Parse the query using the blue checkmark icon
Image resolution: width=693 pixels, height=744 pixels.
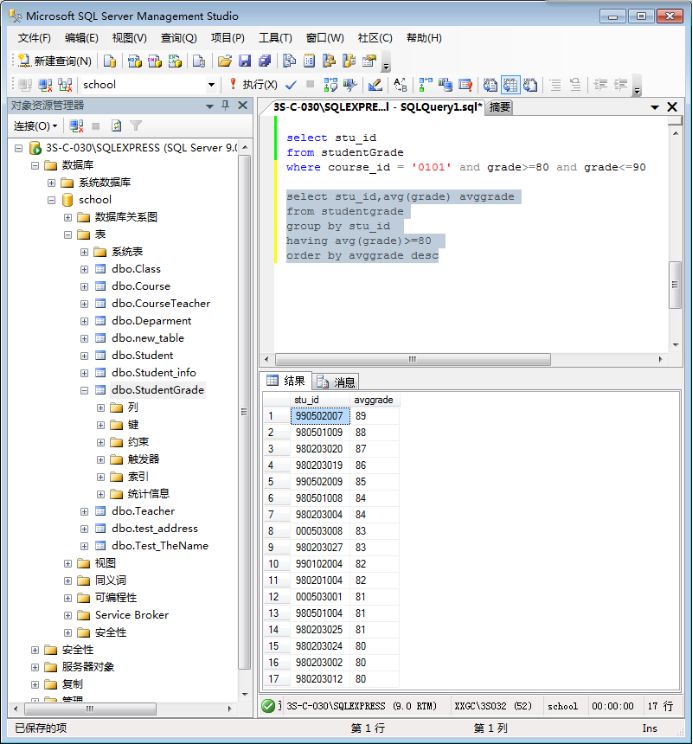291,85
